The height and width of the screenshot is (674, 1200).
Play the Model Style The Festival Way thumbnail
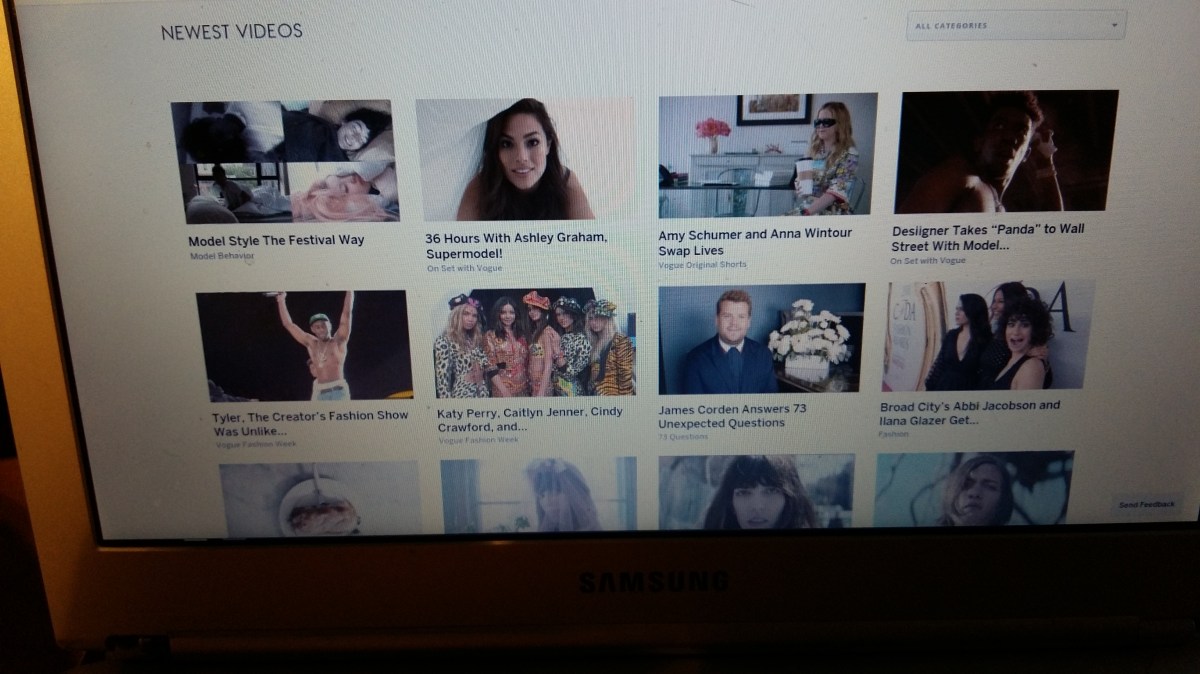point(287,161)
